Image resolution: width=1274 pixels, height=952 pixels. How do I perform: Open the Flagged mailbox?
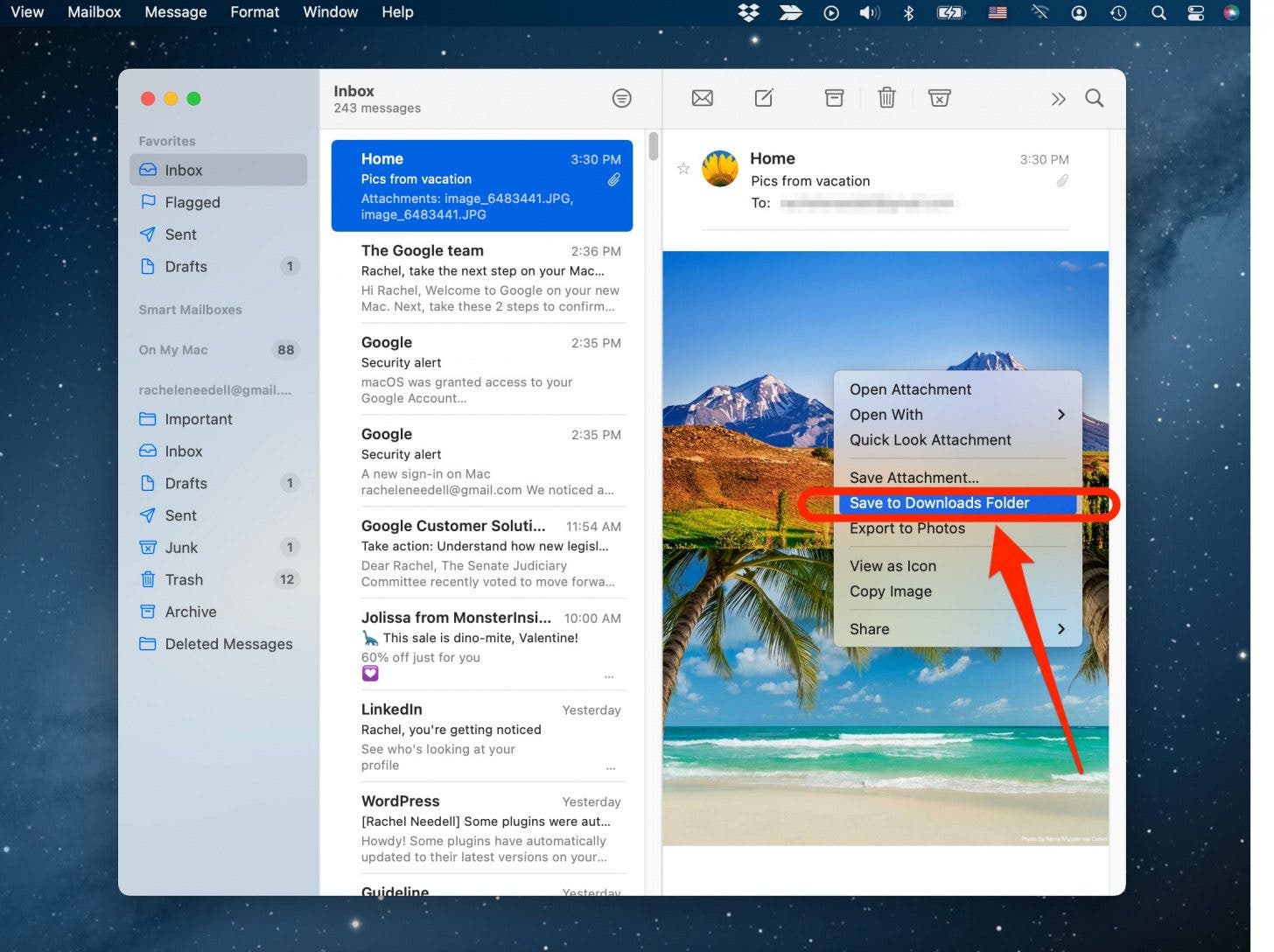pos(192,202)
